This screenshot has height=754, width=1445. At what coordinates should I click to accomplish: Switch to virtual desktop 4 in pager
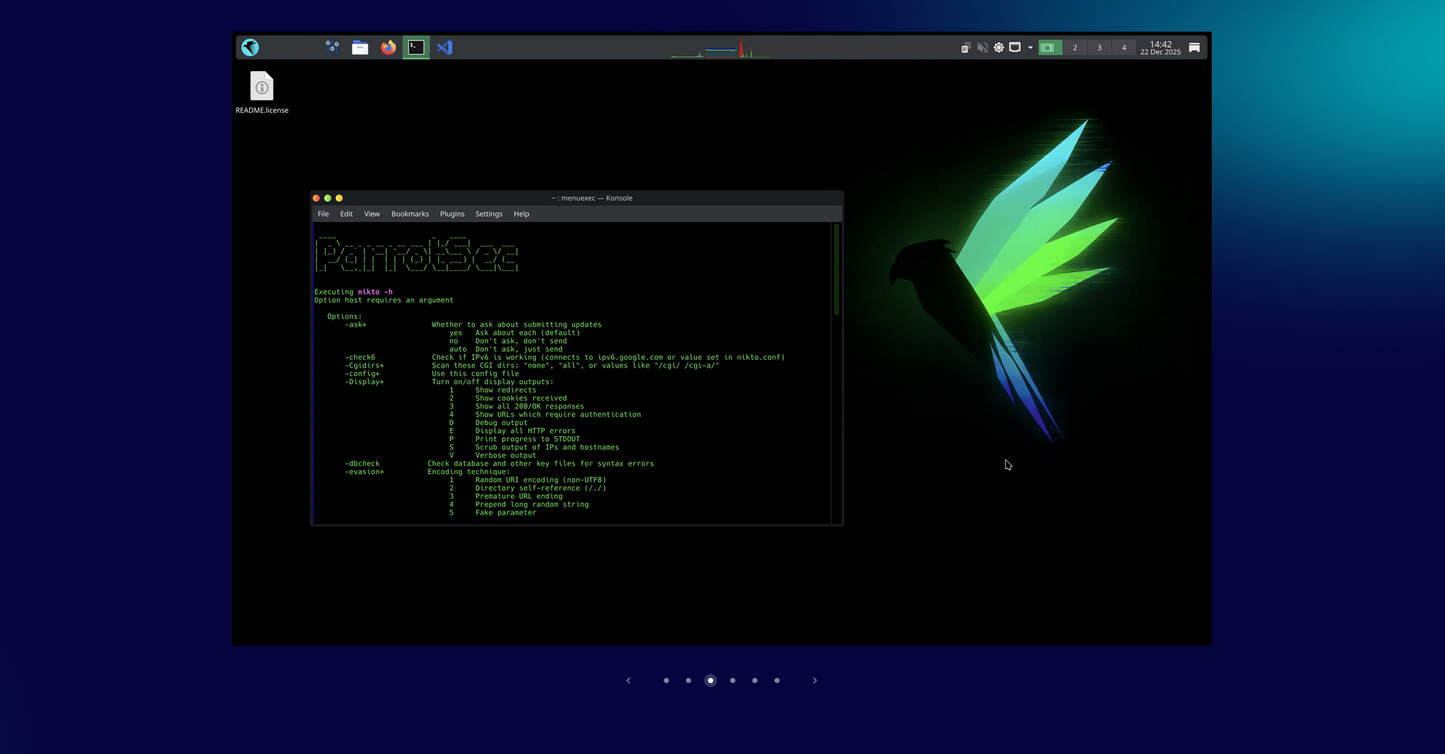1123,47
